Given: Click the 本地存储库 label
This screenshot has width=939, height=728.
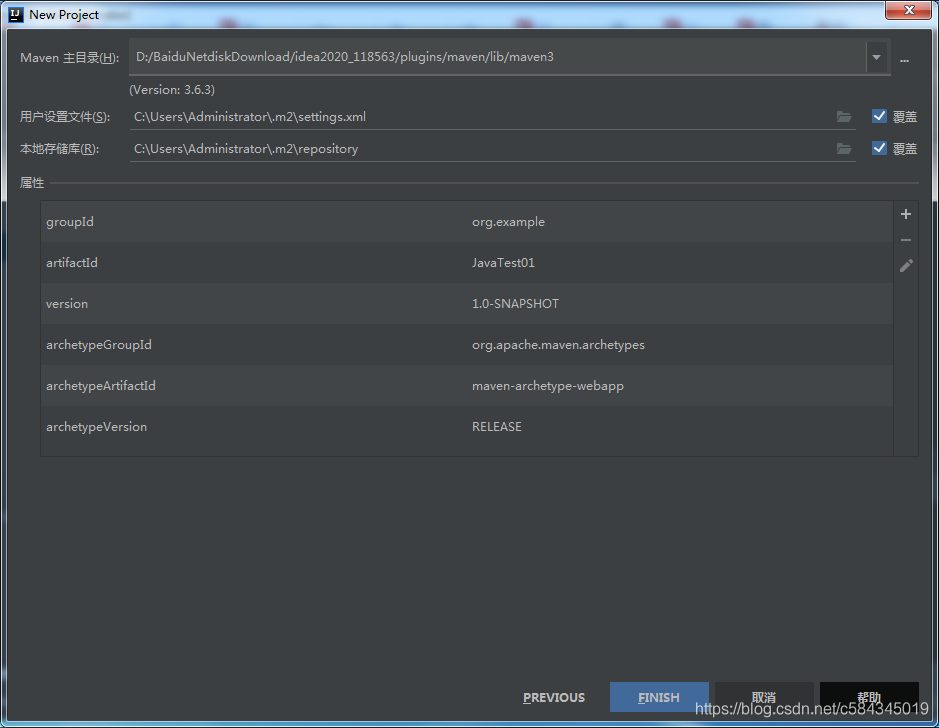Looking at the screenshot, I should (59, 148).
